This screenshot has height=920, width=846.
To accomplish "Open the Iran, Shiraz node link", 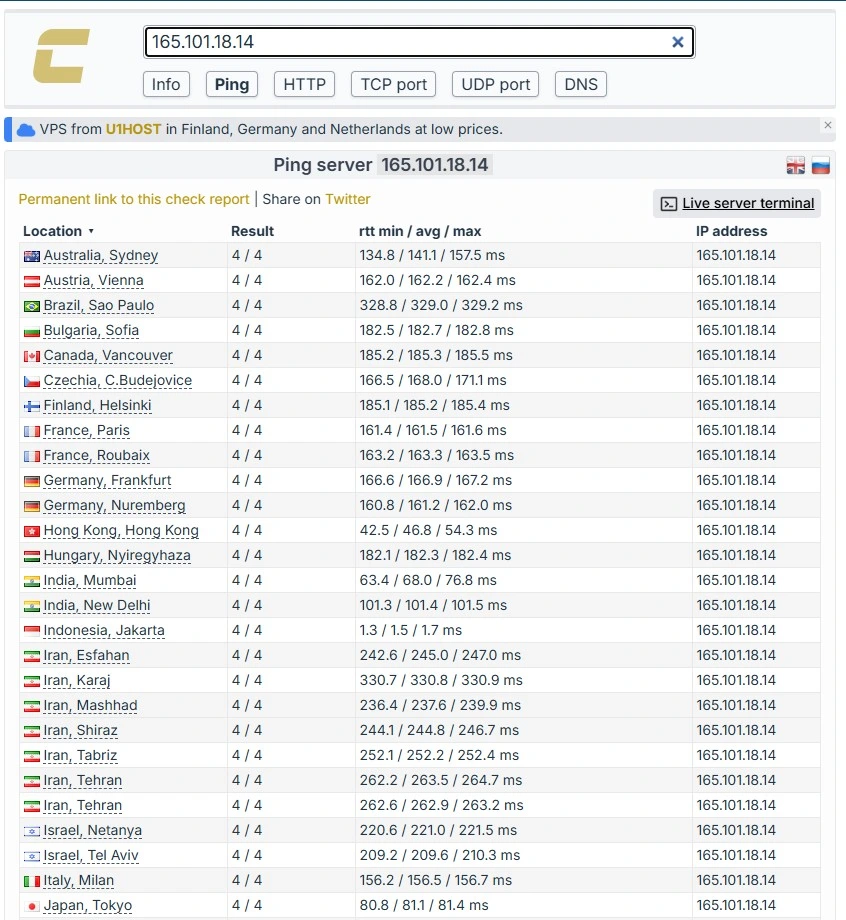I will coord(80,730).
